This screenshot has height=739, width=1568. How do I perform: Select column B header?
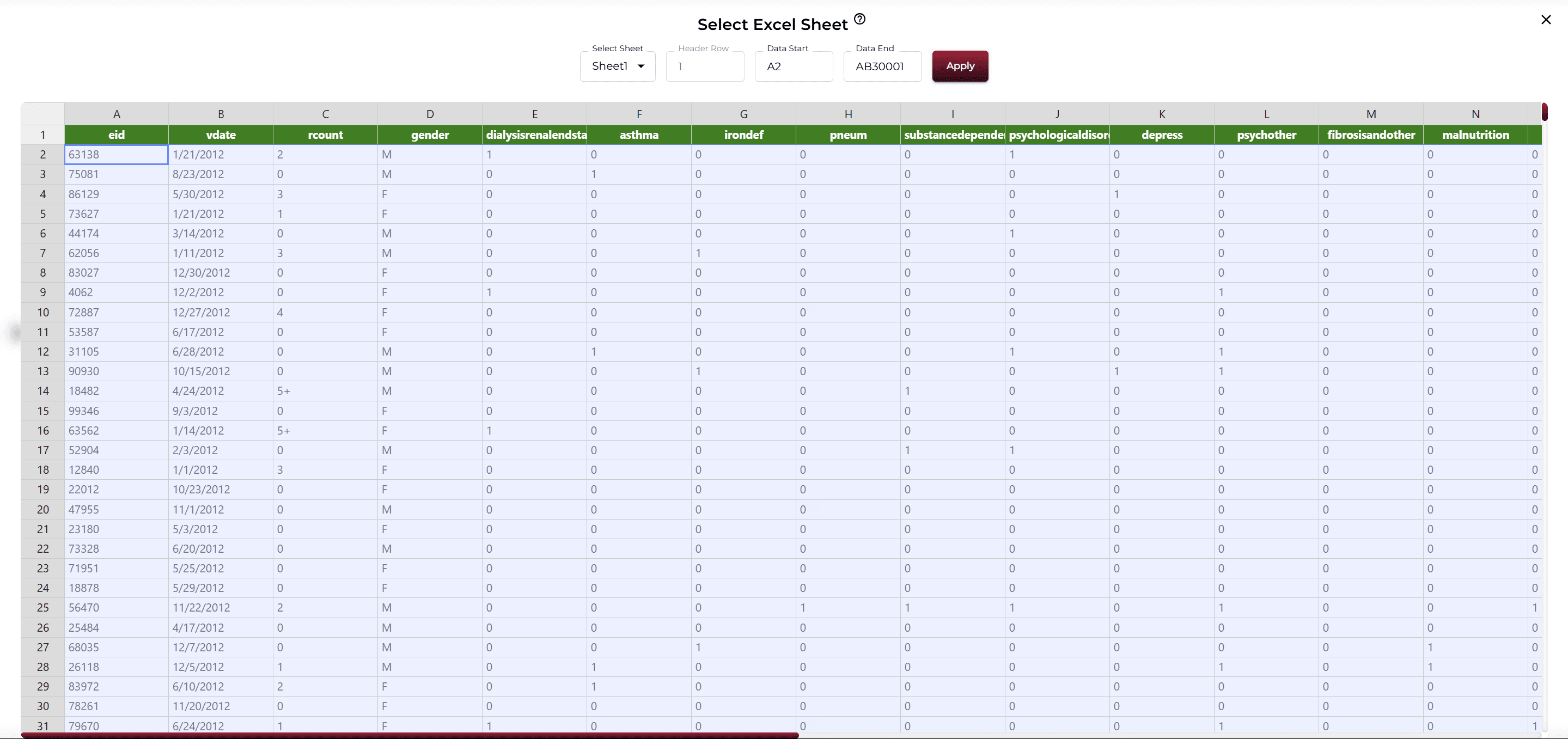[x=221, y=114]
